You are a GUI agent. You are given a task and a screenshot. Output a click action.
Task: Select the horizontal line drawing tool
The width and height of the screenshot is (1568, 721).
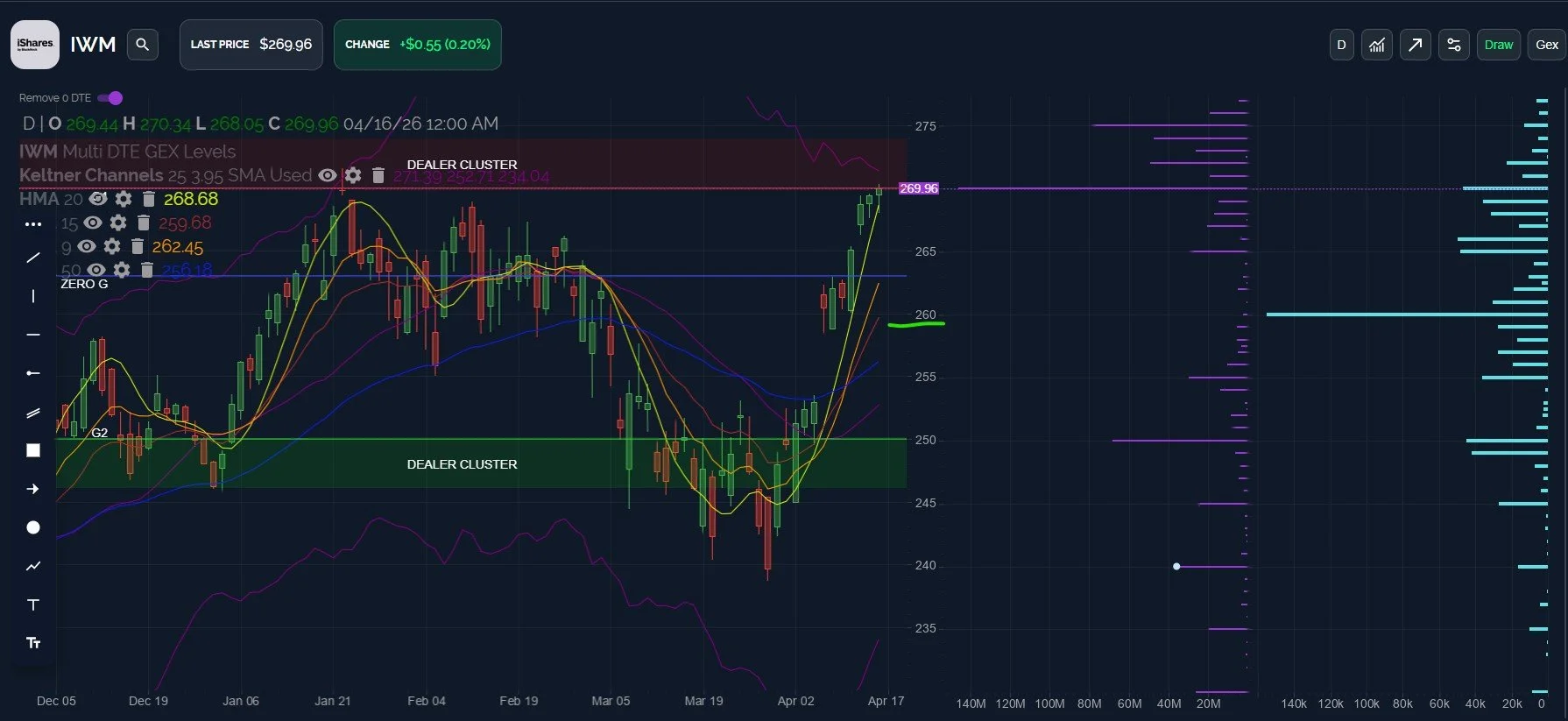pos(33,335)
